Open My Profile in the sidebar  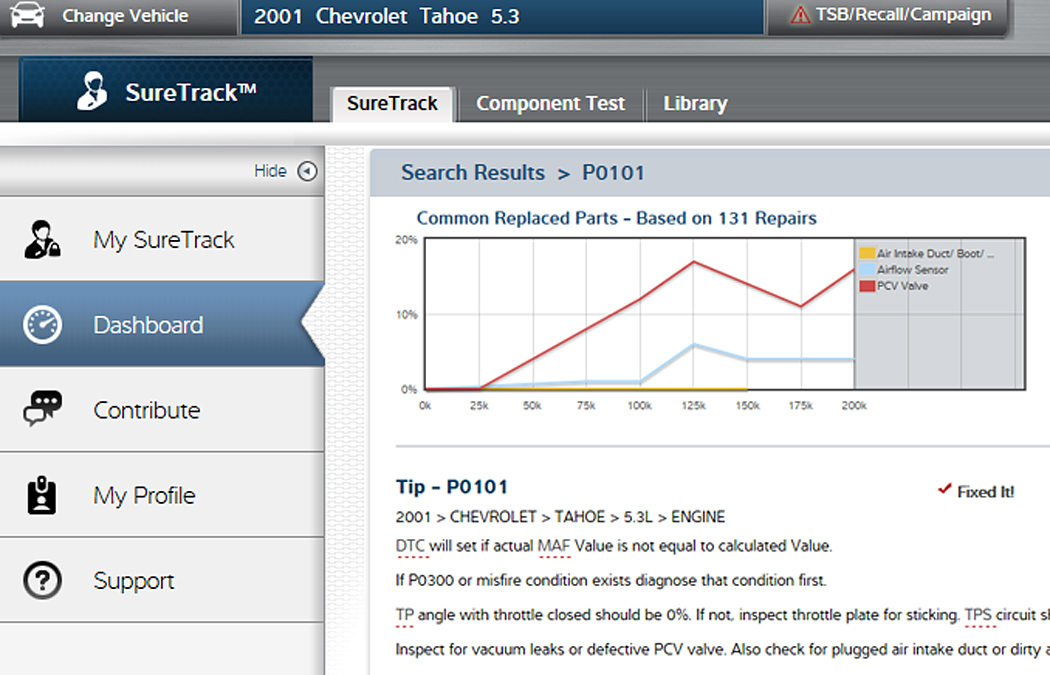162,495
